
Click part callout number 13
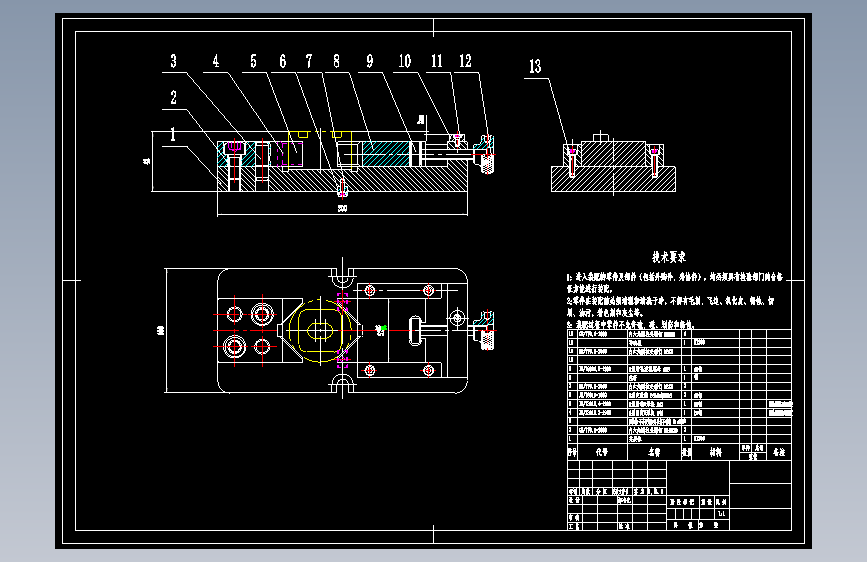[x=535, y=67]
